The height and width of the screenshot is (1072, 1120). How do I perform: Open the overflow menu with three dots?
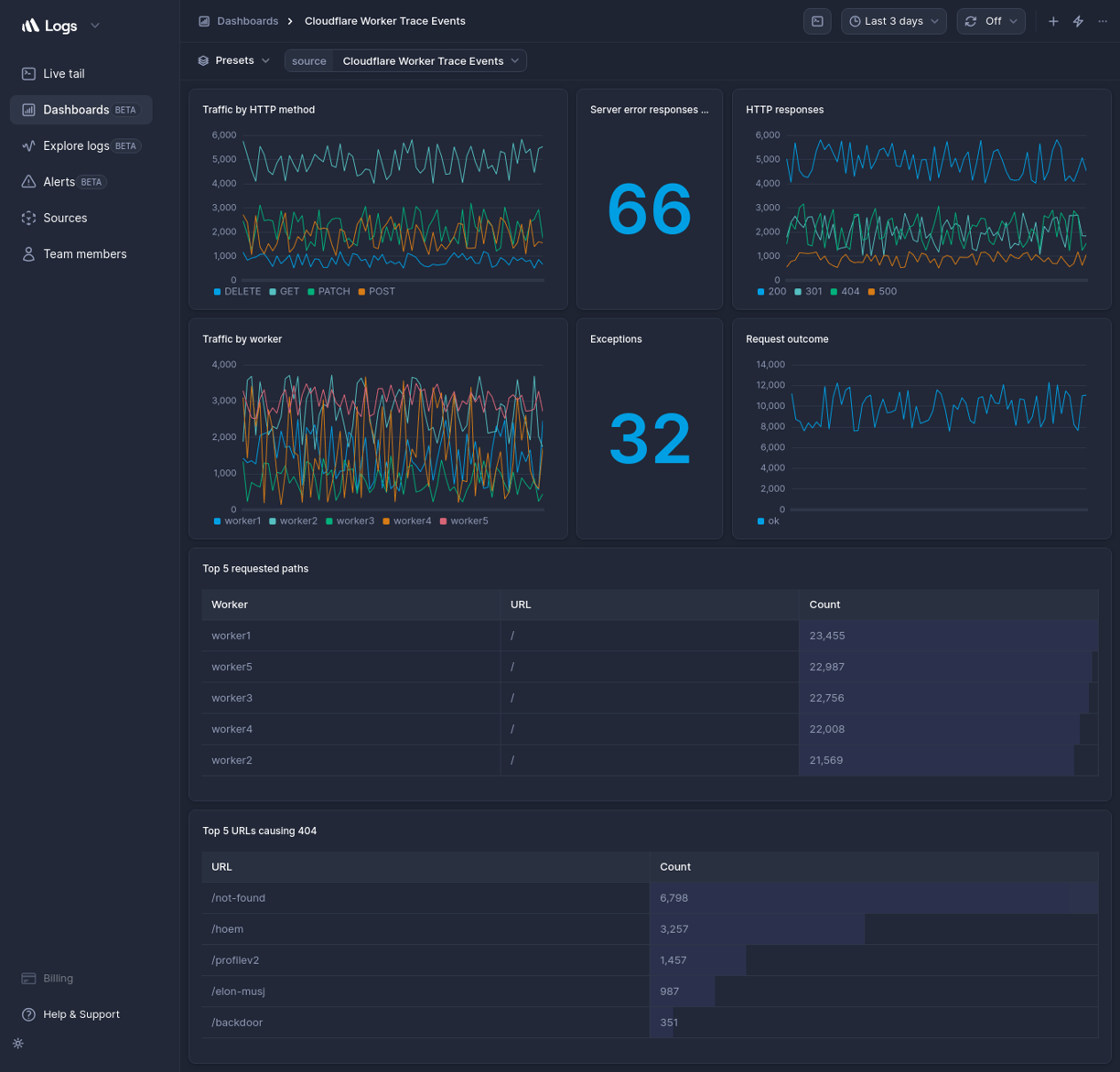pos(1102,20)
